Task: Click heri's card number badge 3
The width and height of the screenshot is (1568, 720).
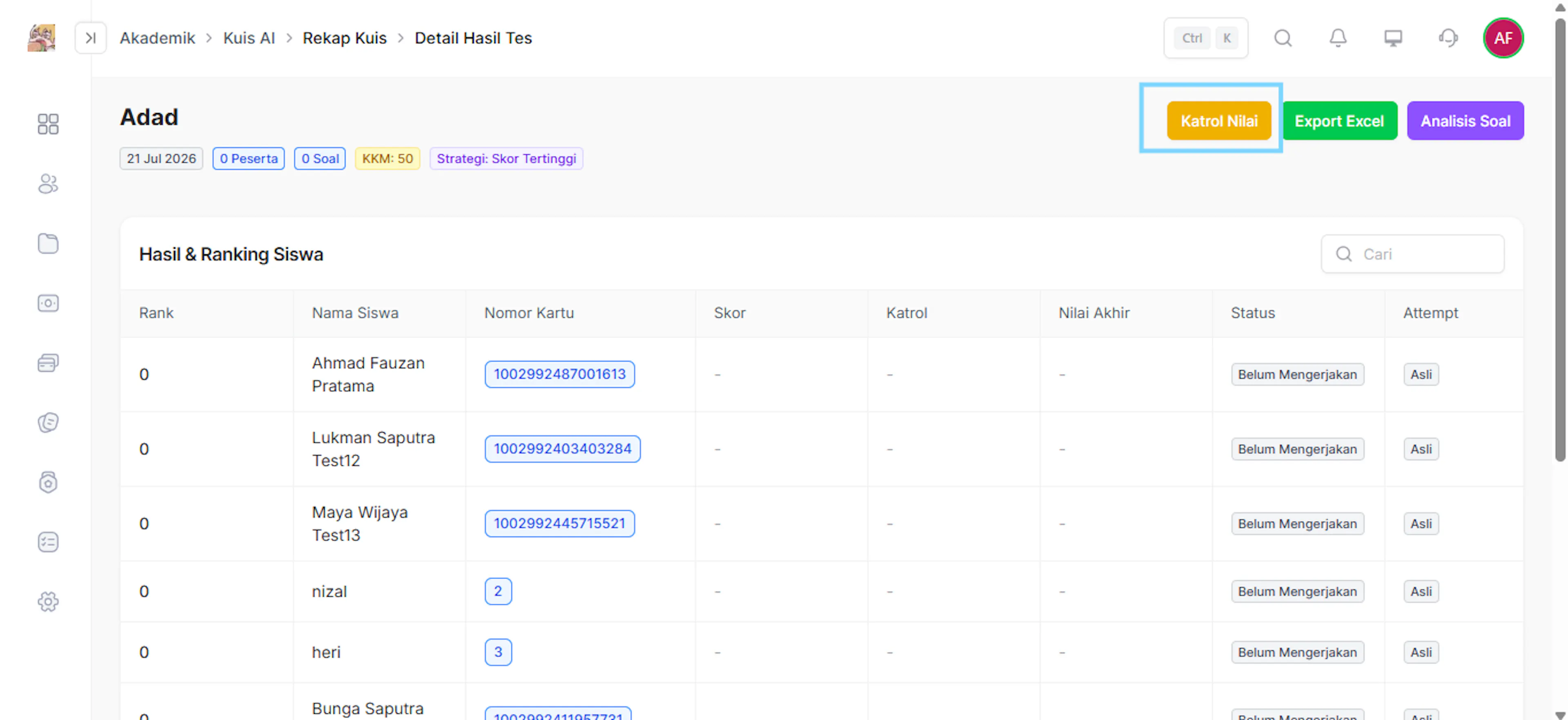Action: 498,652
